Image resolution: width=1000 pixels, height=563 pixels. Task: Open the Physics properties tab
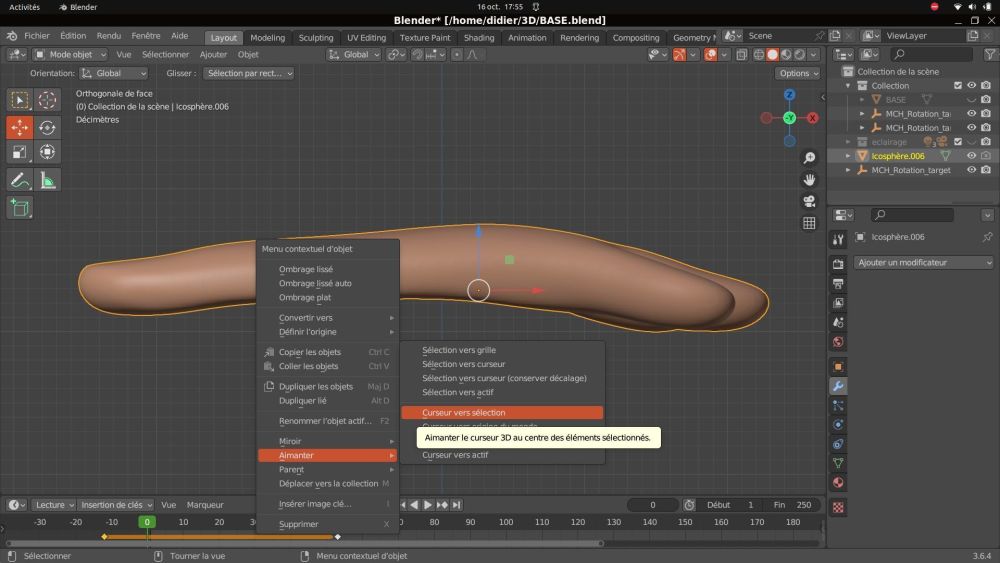pyautogui.click(x=838, y=425)
